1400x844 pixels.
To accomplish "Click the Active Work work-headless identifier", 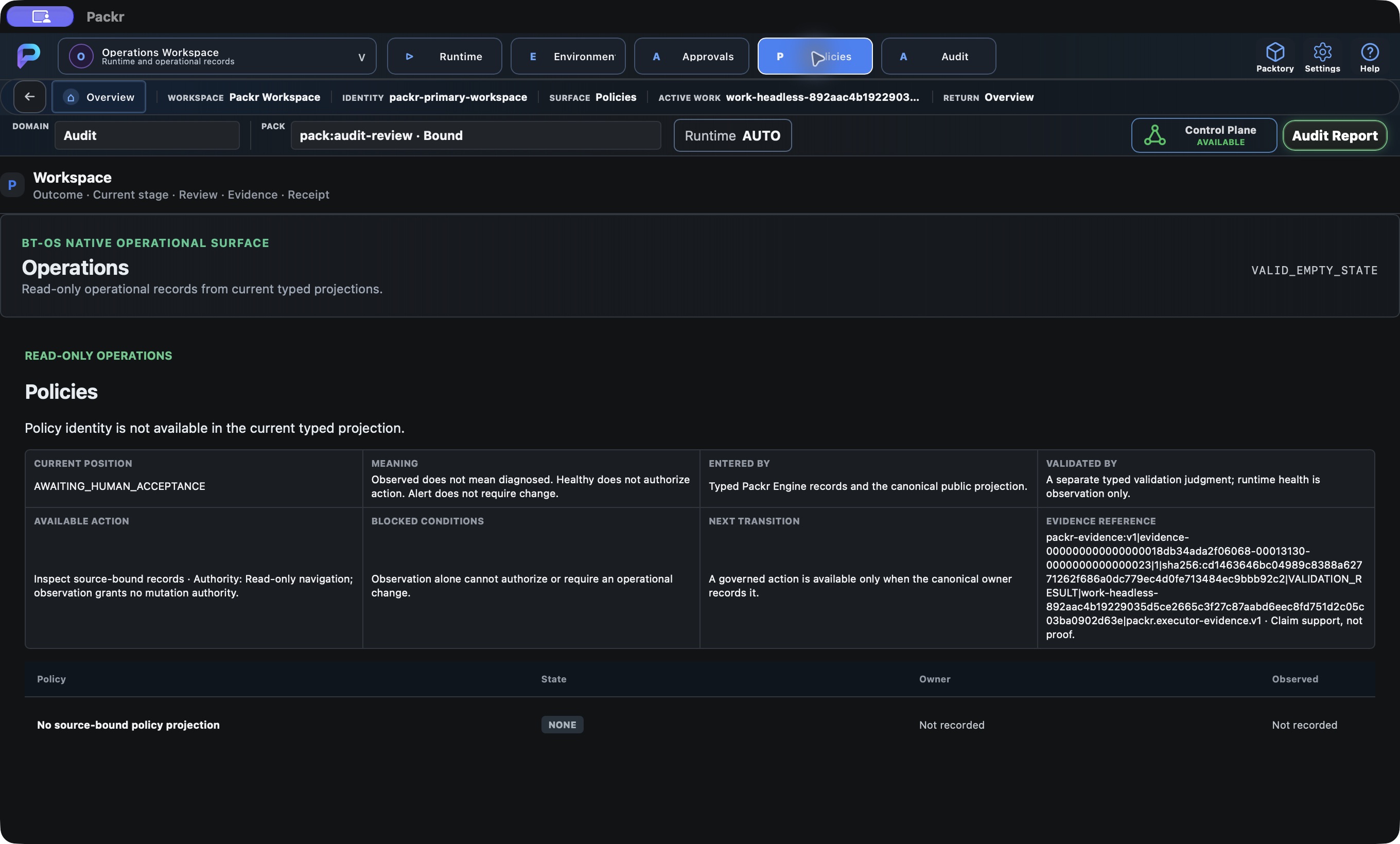I will [822, 97].
